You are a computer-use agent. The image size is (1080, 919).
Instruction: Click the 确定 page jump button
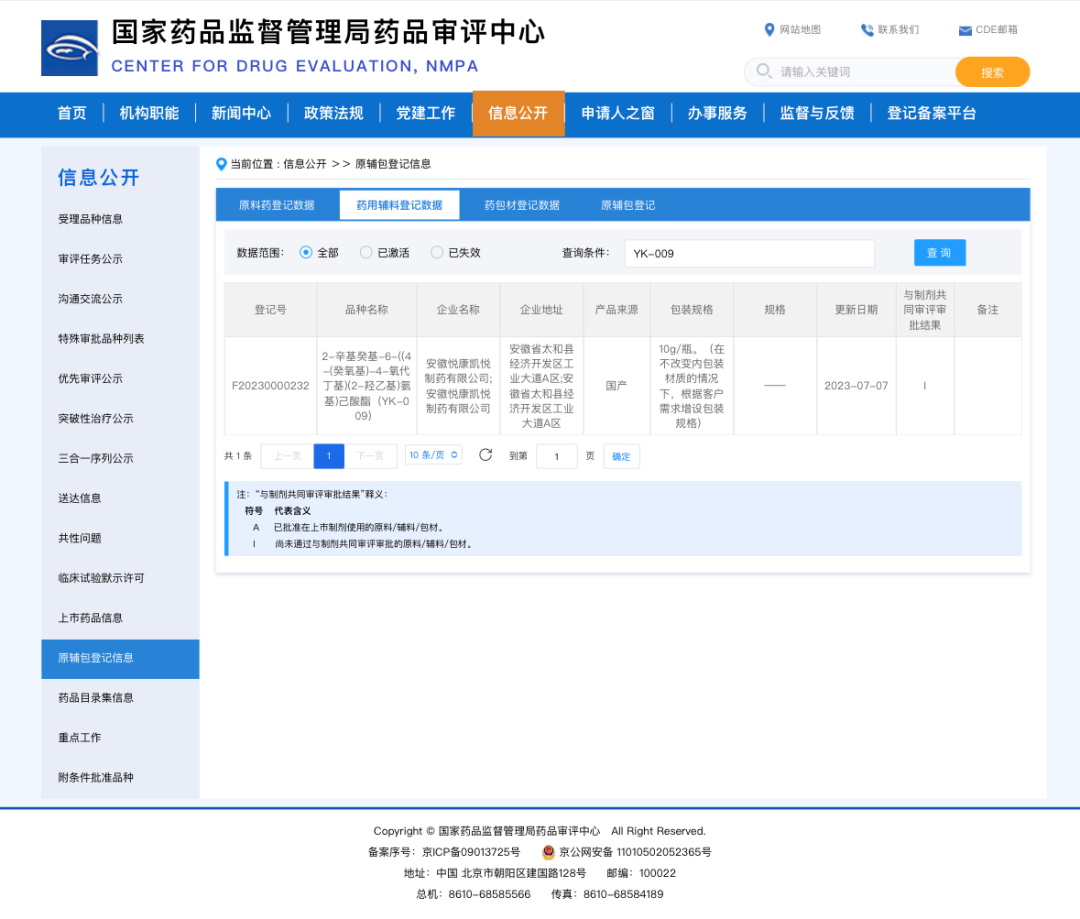pyautogui.click(x=621, y=456)
